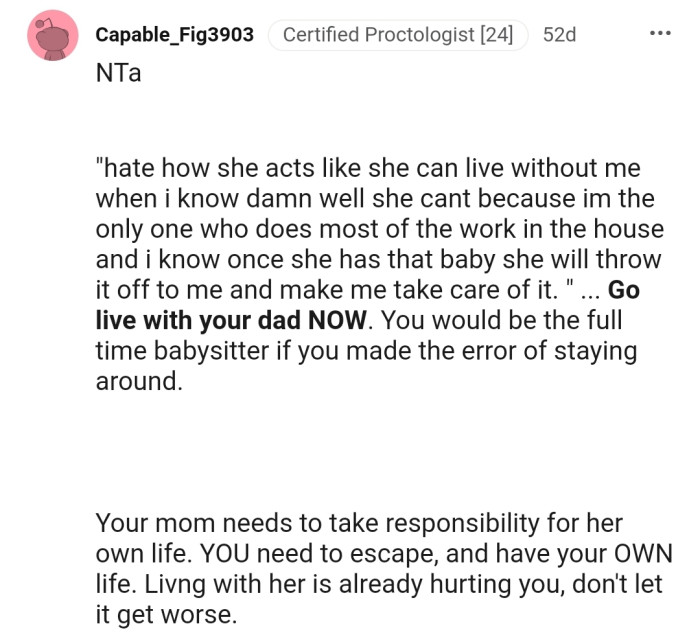The height and width of the screenshot is (635, 700).
Task: Click the NTa verdict text
Action: click(x=118, y=76)
